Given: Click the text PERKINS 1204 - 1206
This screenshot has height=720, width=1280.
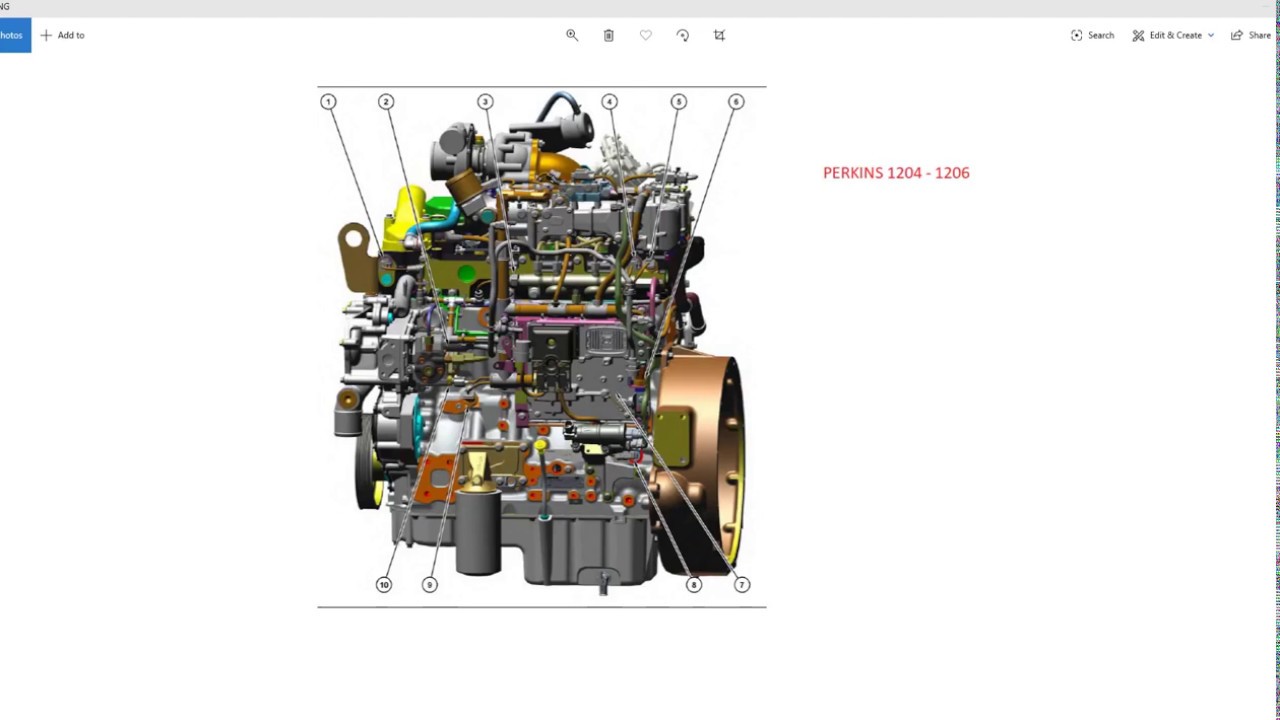Looking at the screenshot, I should pyautogui.click(x=896, y=173).
